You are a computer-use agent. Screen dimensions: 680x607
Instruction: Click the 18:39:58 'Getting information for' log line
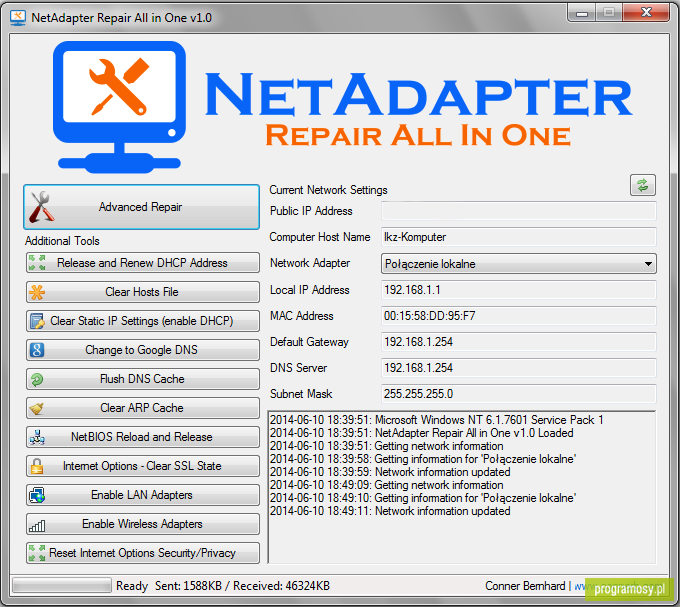point(423,459)
